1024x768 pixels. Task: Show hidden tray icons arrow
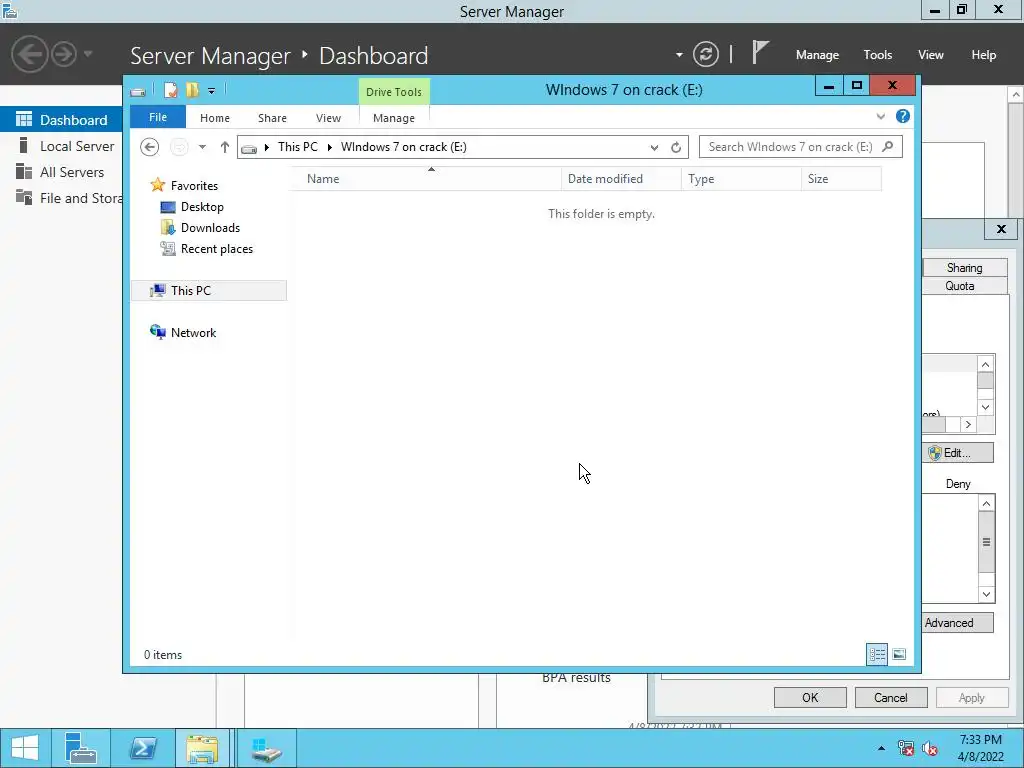click(x=882, y=748)
